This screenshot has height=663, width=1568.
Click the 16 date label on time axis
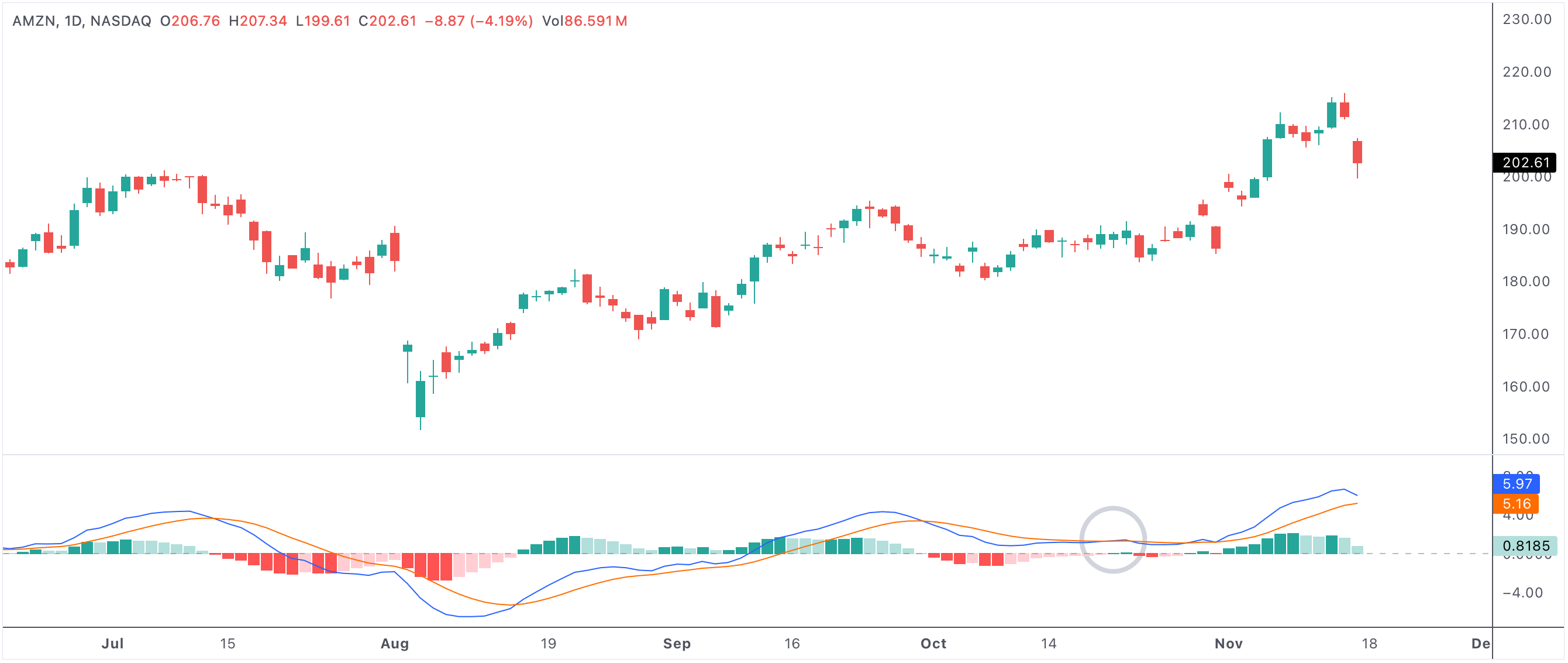click(x=792, y=644)
